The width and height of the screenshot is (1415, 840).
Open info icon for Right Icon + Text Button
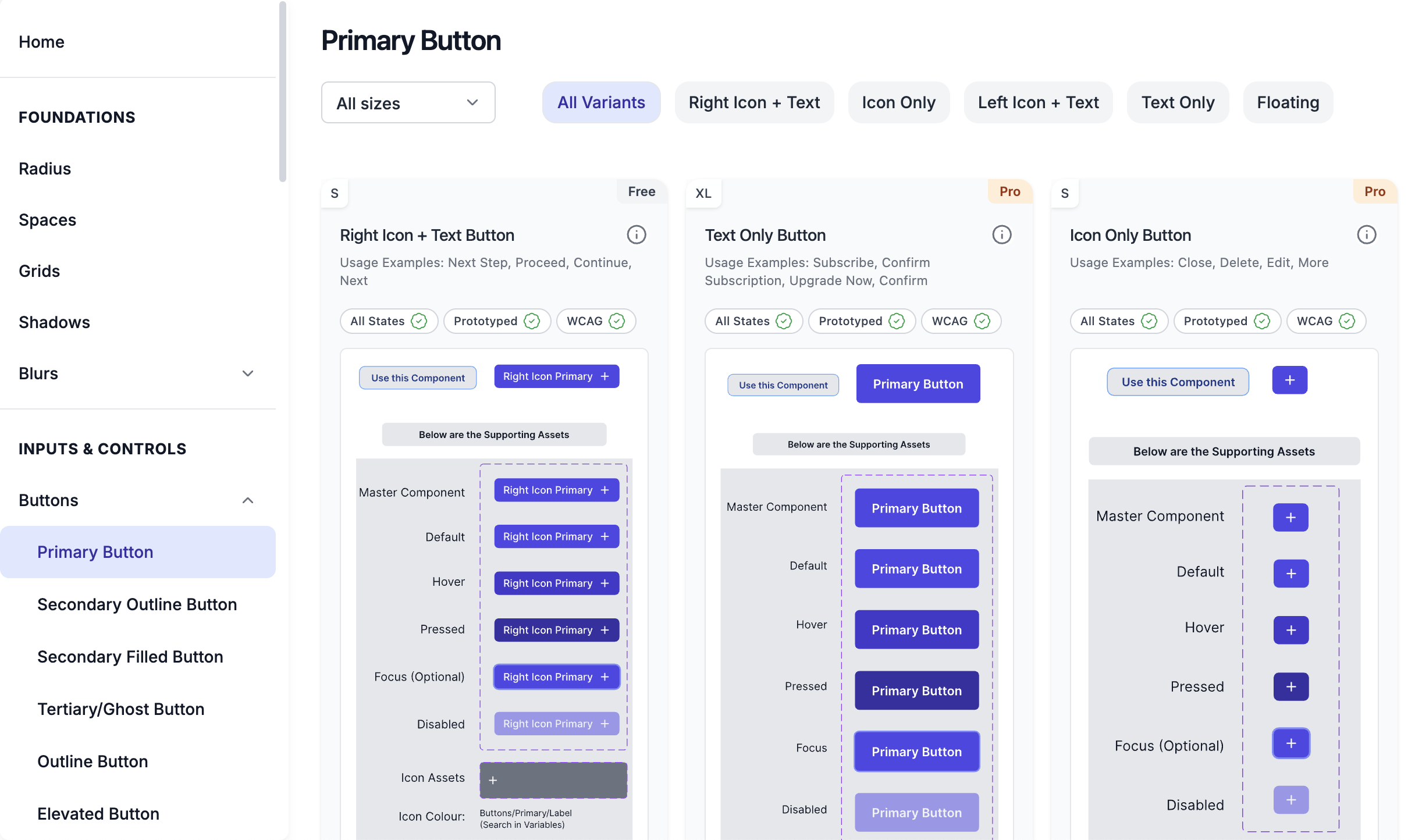(x=636, y=235)
